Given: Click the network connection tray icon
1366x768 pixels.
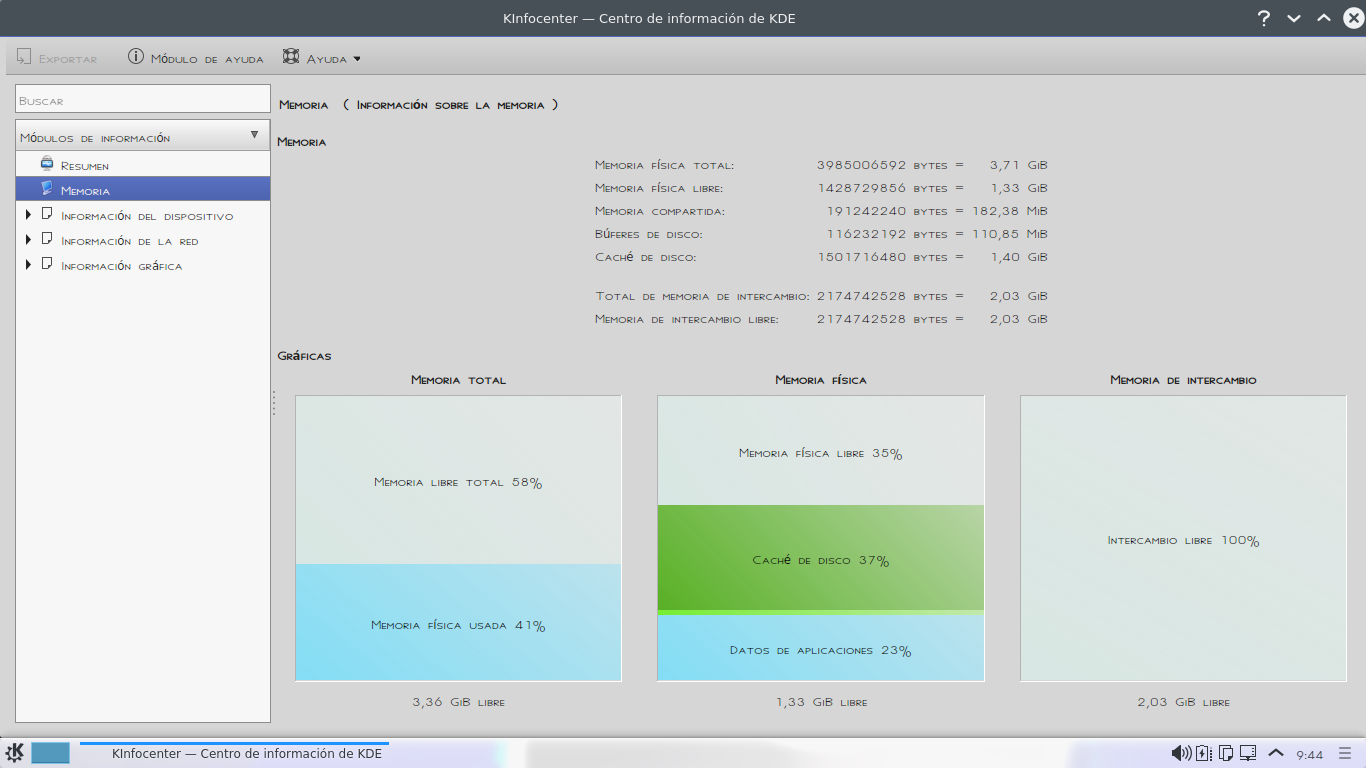Looking at the screenshot, I should [x=1248, y=753].
